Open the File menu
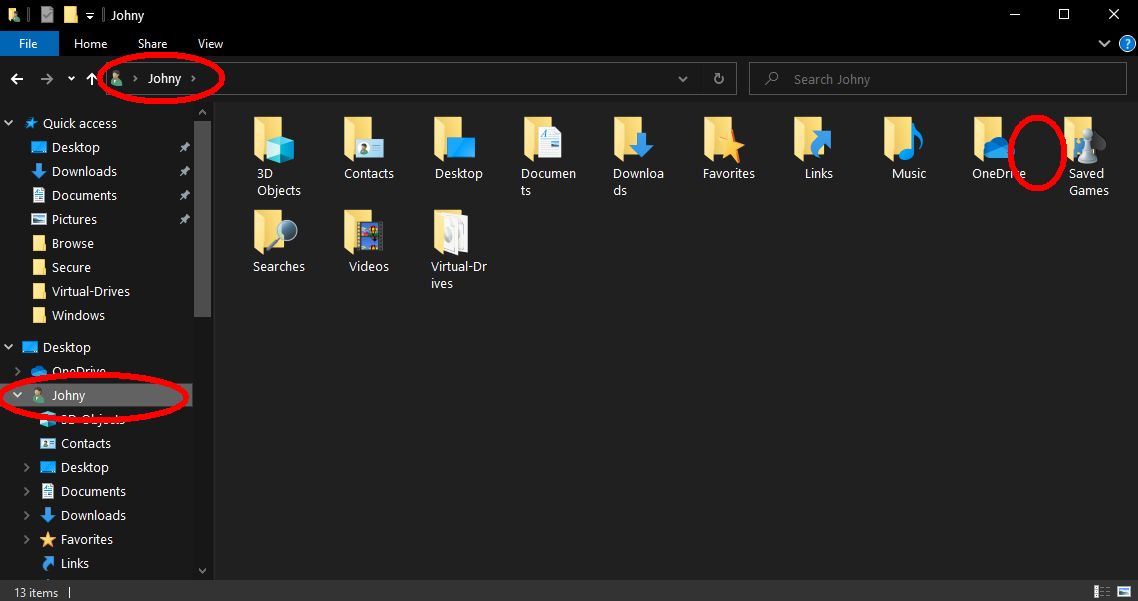This screenshot has width=1138, height=601. point(29,43)
